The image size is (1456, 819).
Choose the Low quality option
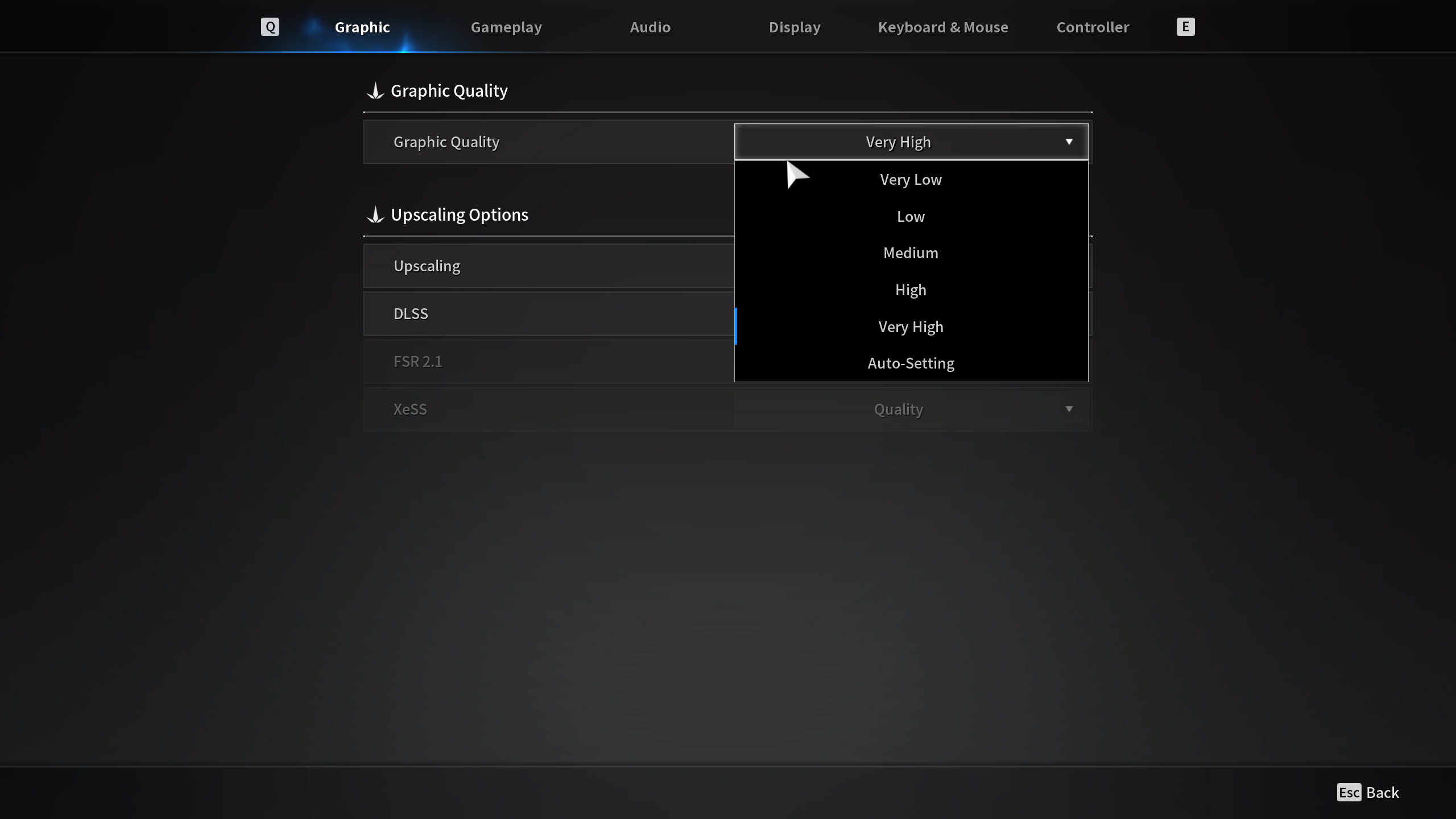911,217
